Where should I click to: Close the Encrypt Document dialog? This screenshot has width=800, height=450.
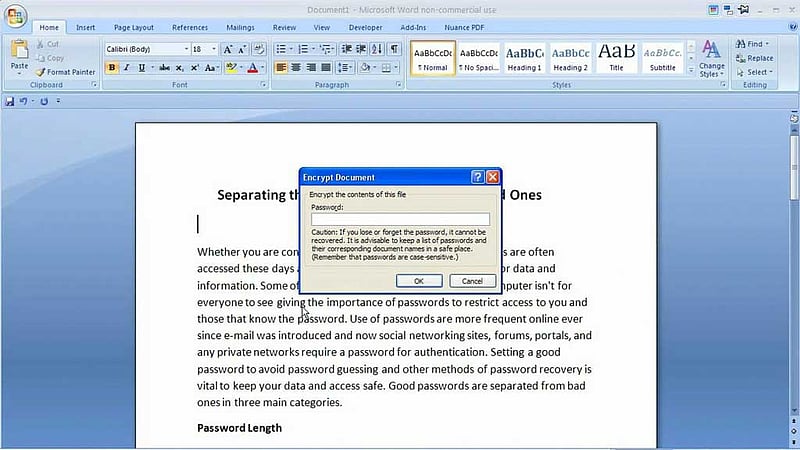click(x=492, y=177)
